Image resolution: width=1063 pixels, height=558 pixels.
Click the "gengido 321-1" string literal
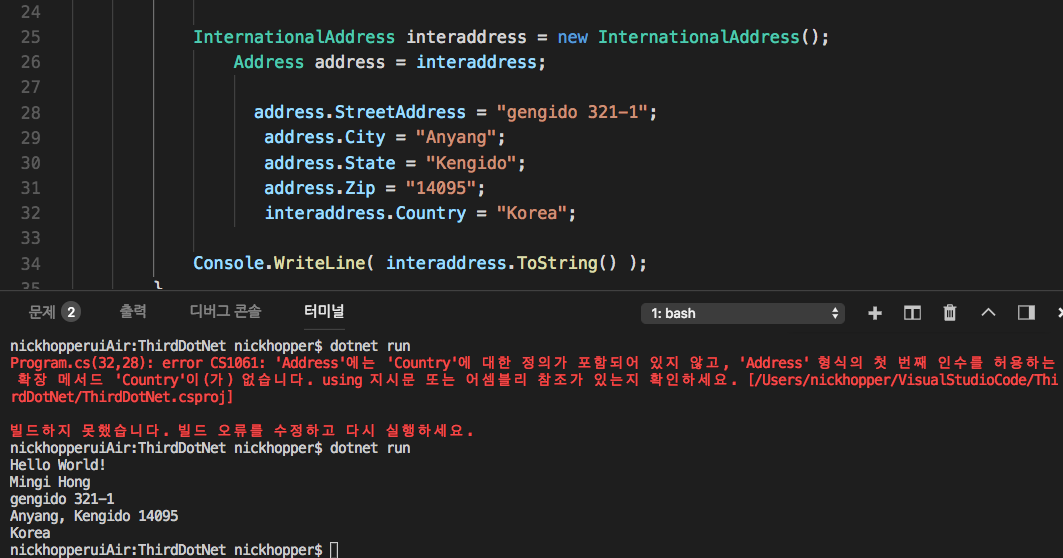tap(572, 113)
